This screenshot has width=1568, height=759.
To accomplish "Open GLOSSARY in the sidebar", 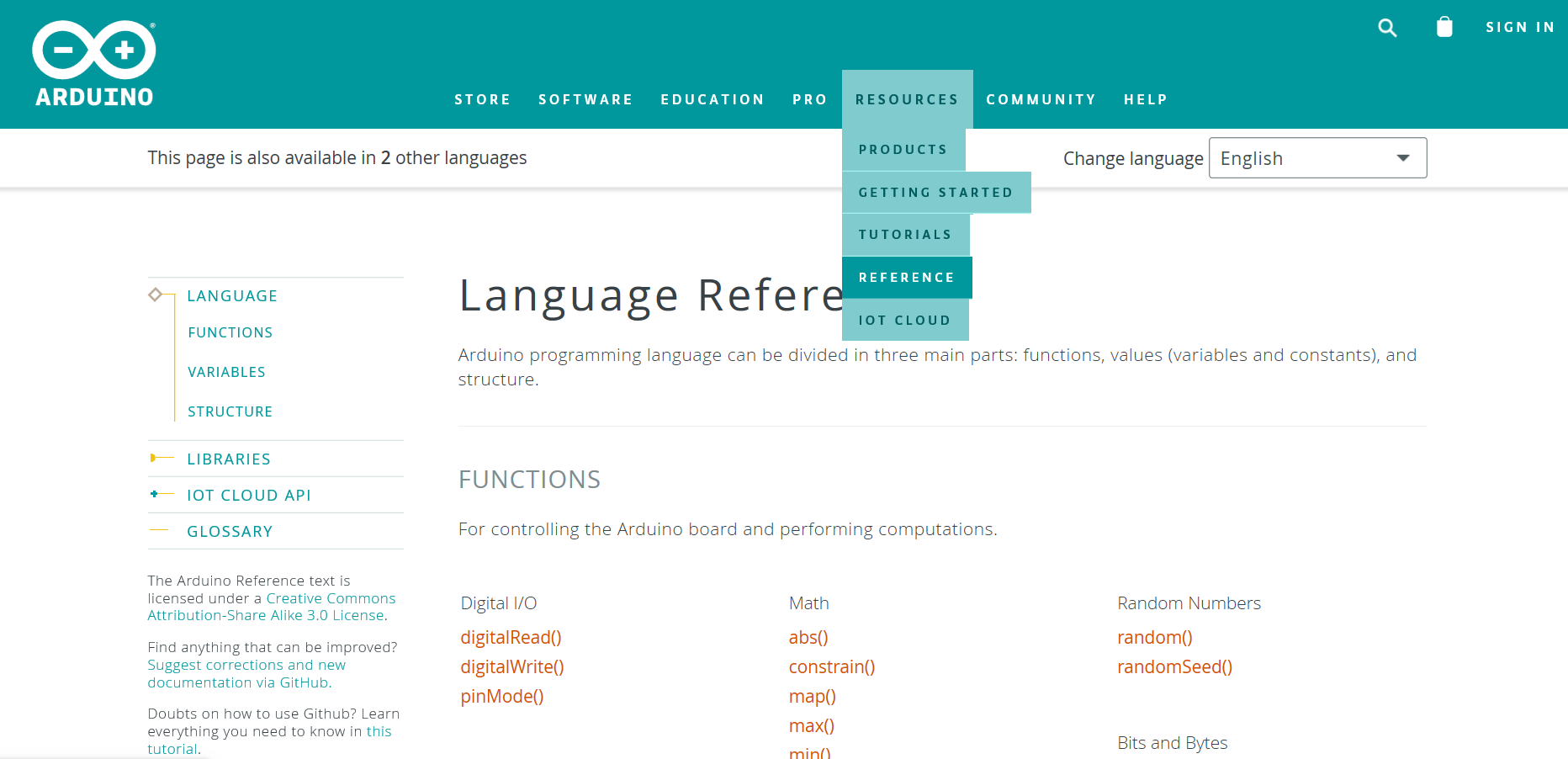I will (x=230, y=532).
